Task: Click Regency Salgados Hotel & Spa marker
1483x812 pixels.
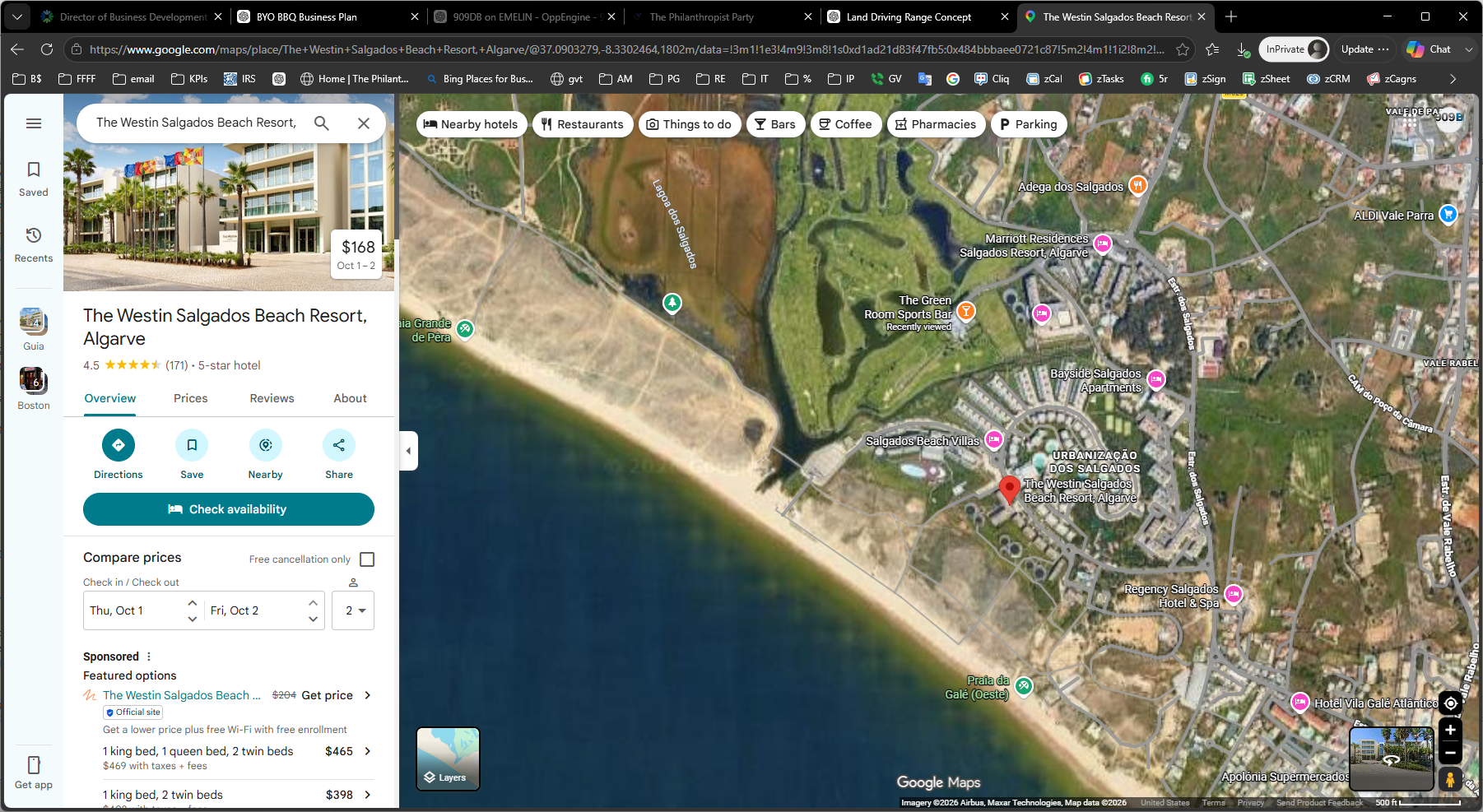Action: [x=1233, y=594]
